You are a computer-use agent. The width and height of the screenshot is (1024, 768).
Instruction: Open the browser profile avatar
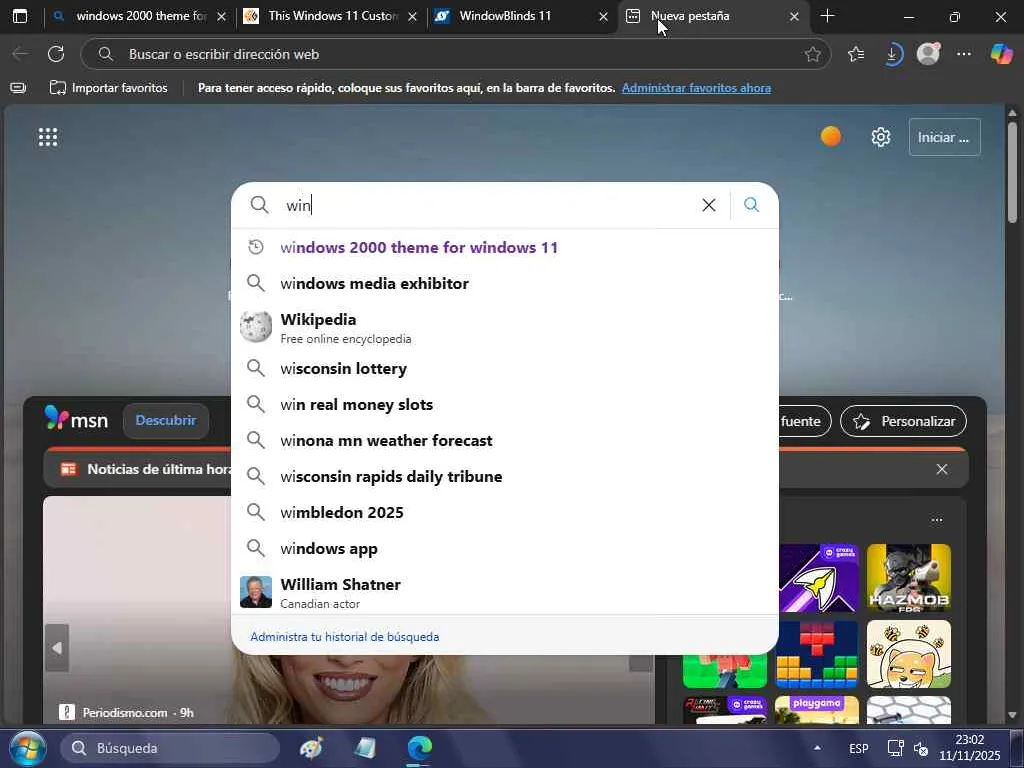[928, 54]
